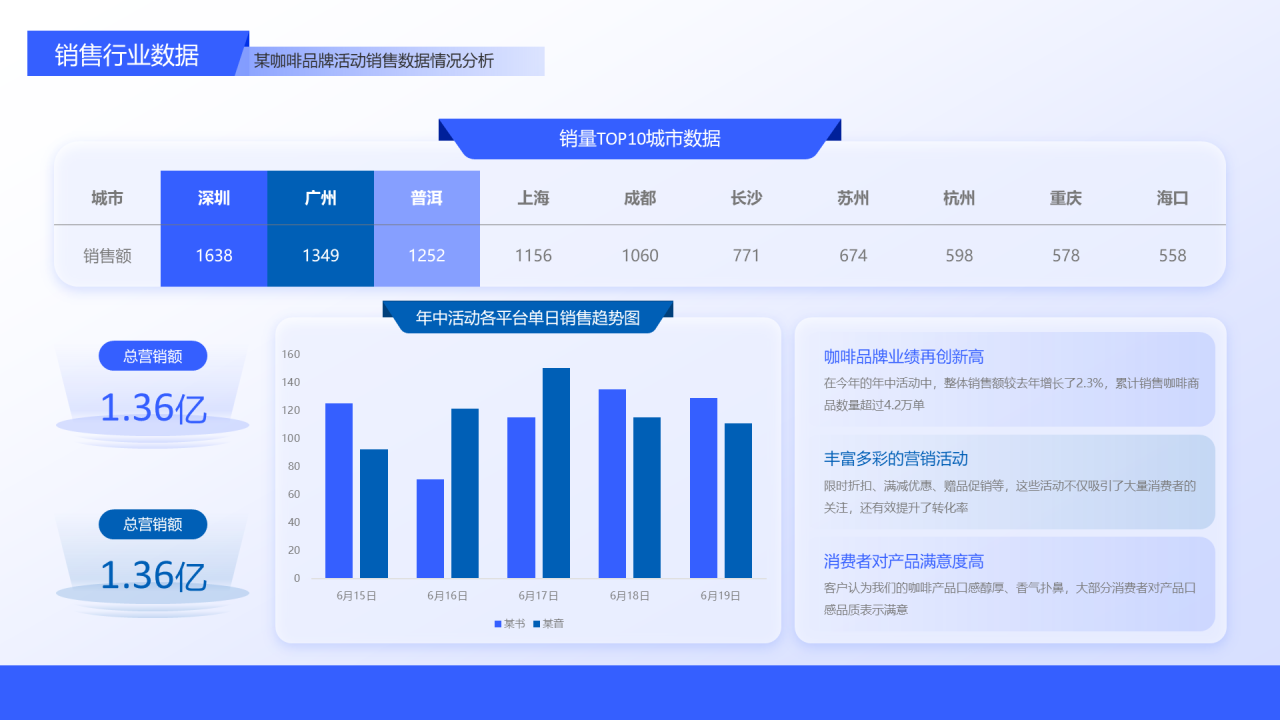Image resolution: width=1280 pixels, height=720 pixels.
Task: Select the lower 总营销额 badge
Action: (152, 524)
